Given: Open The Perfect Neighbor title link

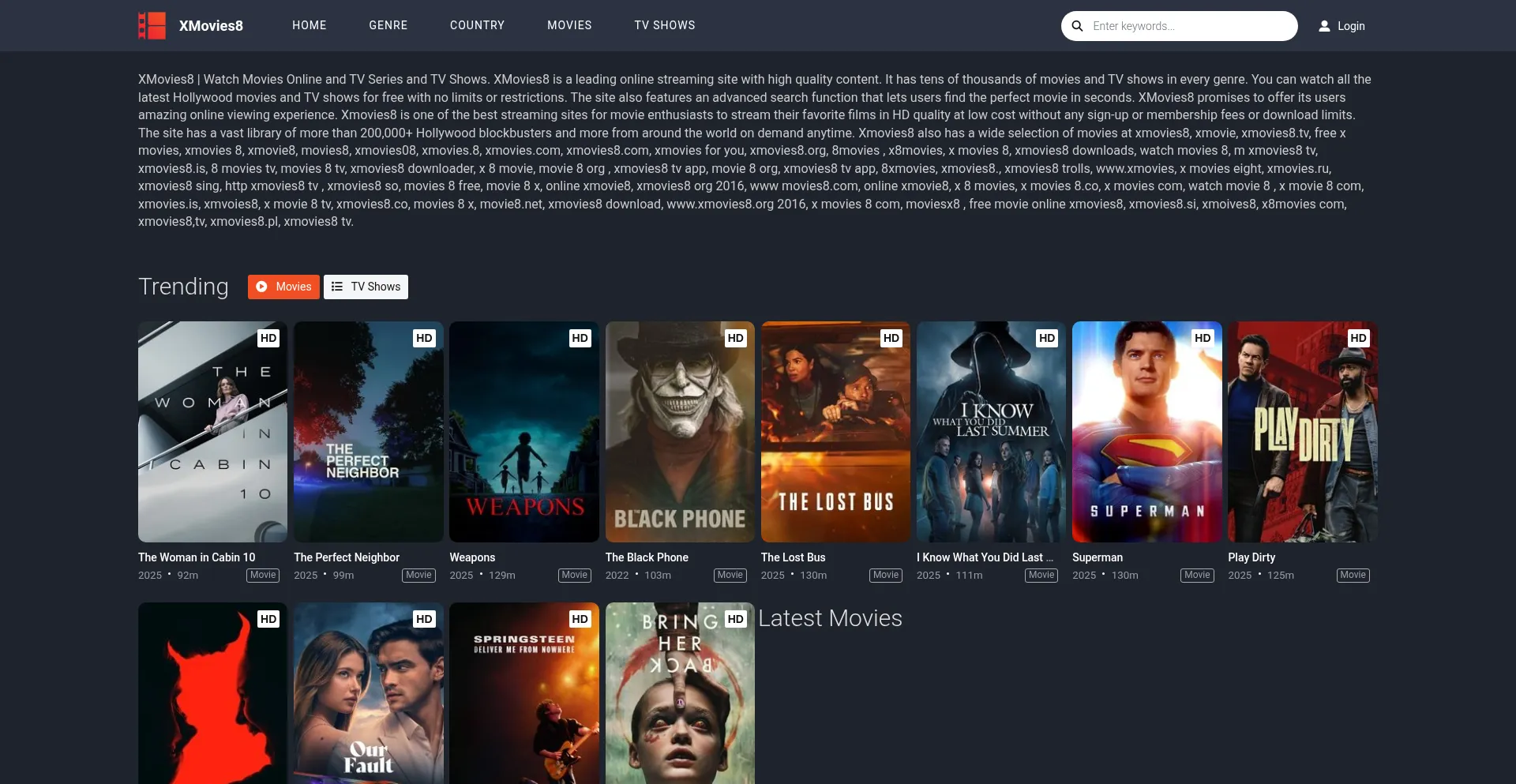Looking at the screenshot, I should (347, 557).
